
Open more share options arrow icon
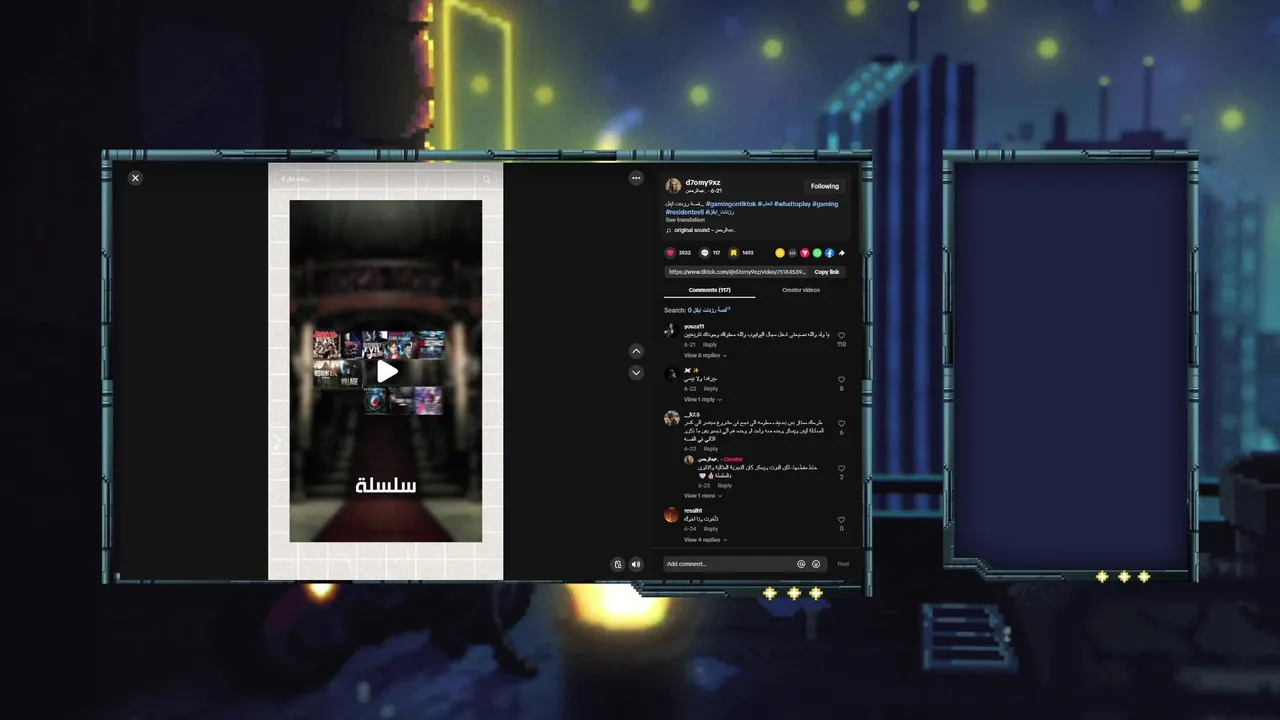pyautogui.click(x=842, y=253)
